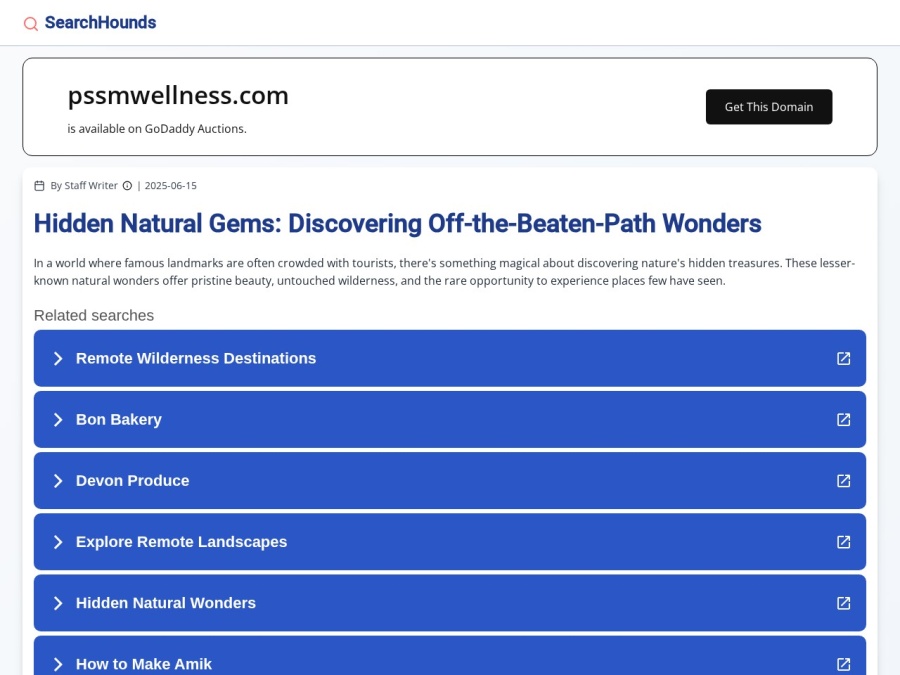
Task: Click external link icon on Explore Remote Landscapes
Action: (x=843, y=542)
